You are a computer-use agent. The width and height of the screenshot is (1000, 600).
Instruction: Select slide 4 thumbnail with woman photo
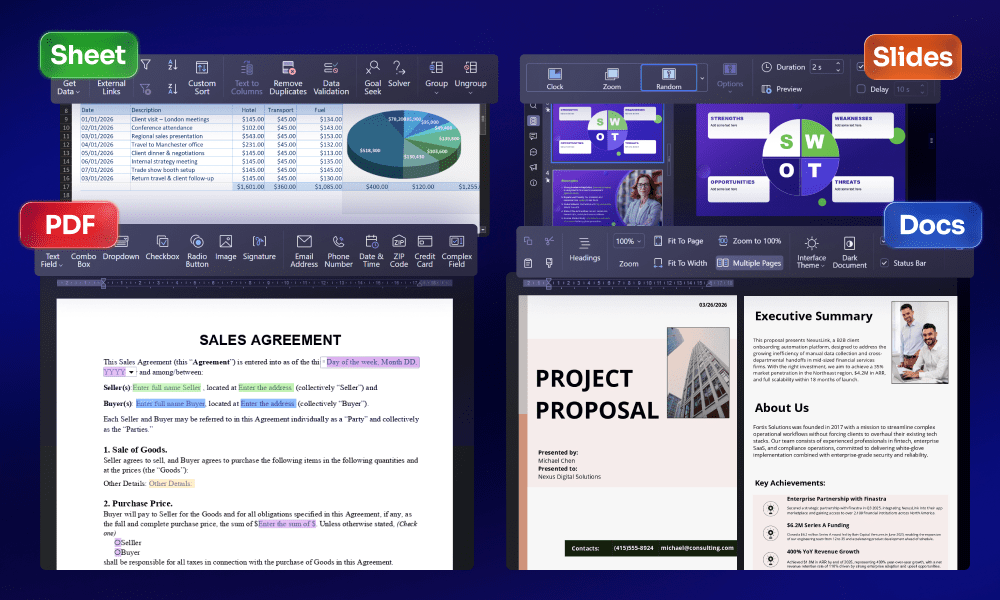tap(608, 196)
